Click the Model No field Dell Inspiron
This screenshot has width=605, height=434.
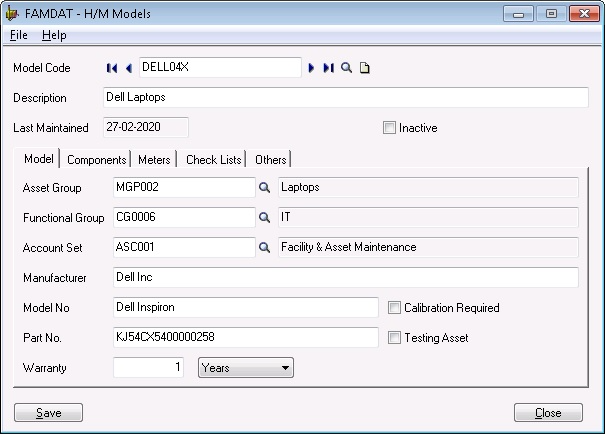click(246, 307)
